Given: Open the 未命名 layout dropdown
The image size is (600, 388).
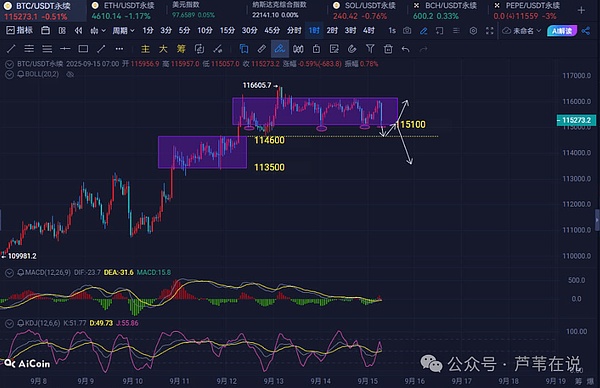Looking at the screenshot, I should coord(522,31).
